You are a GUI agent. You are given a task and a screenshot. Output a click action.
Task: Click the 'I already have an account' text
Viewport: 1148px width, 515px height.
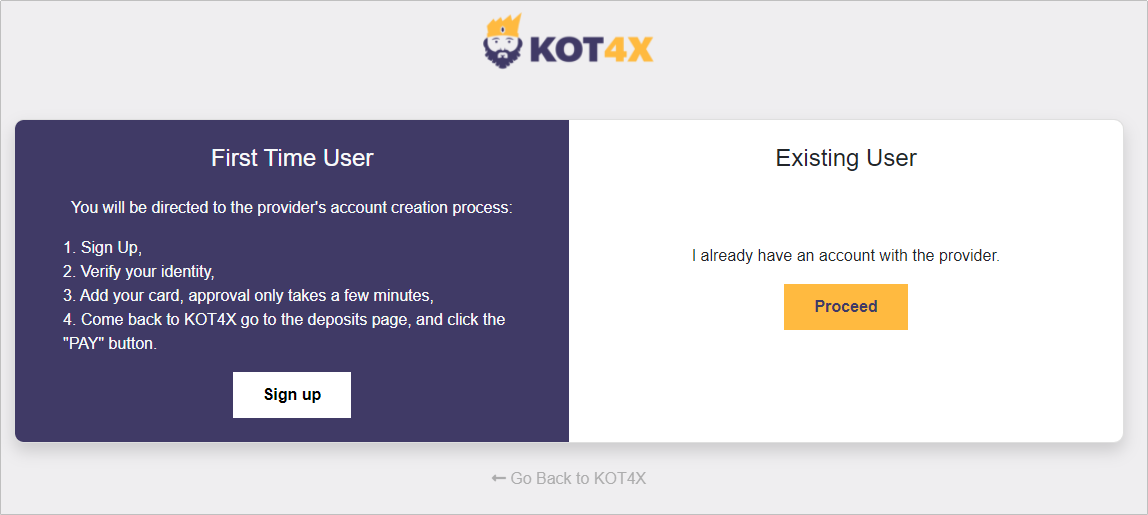[x=846, y=256]
